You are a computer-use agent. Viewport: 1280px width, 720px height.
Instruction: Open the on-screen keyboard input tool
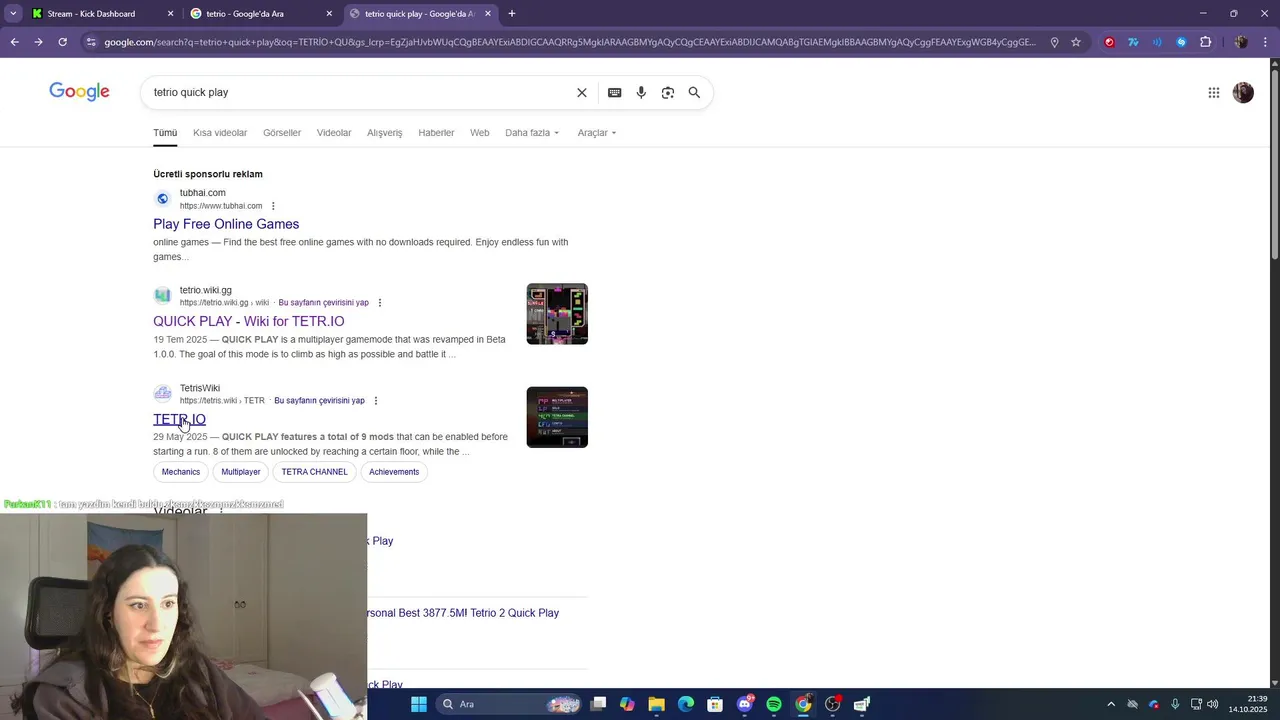[615, 92]
